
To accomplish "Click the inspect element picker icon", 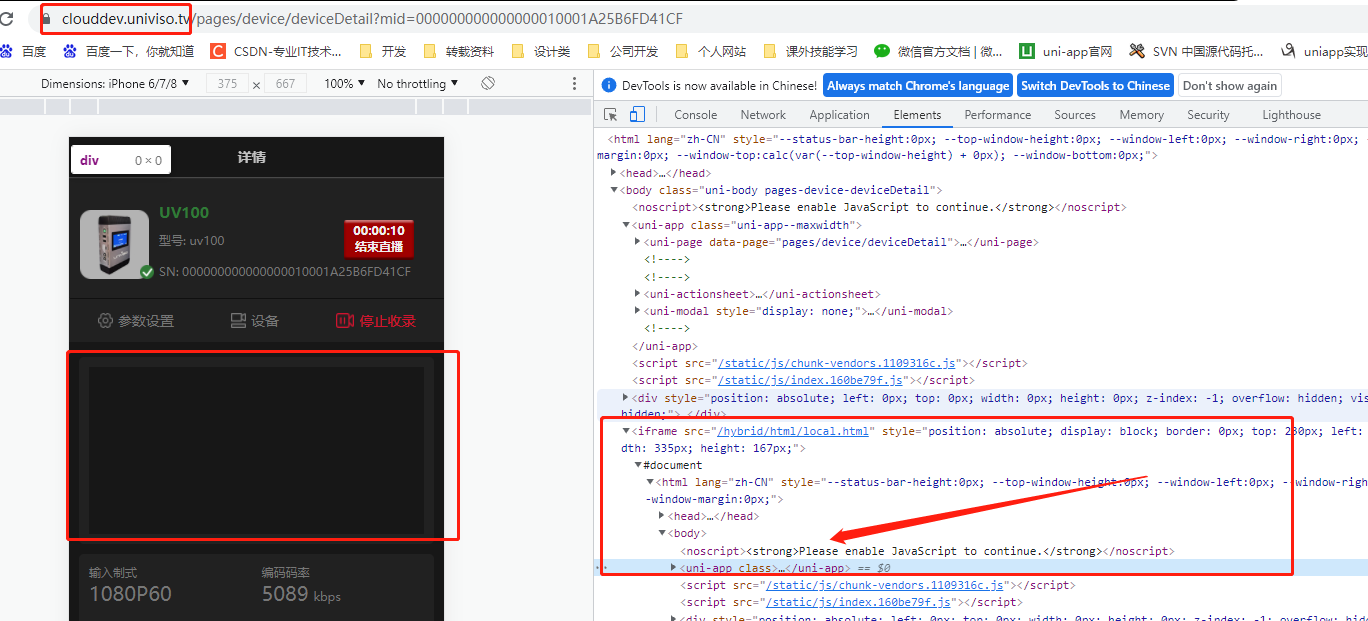I will pyautogui.click(x=611, y=115).
